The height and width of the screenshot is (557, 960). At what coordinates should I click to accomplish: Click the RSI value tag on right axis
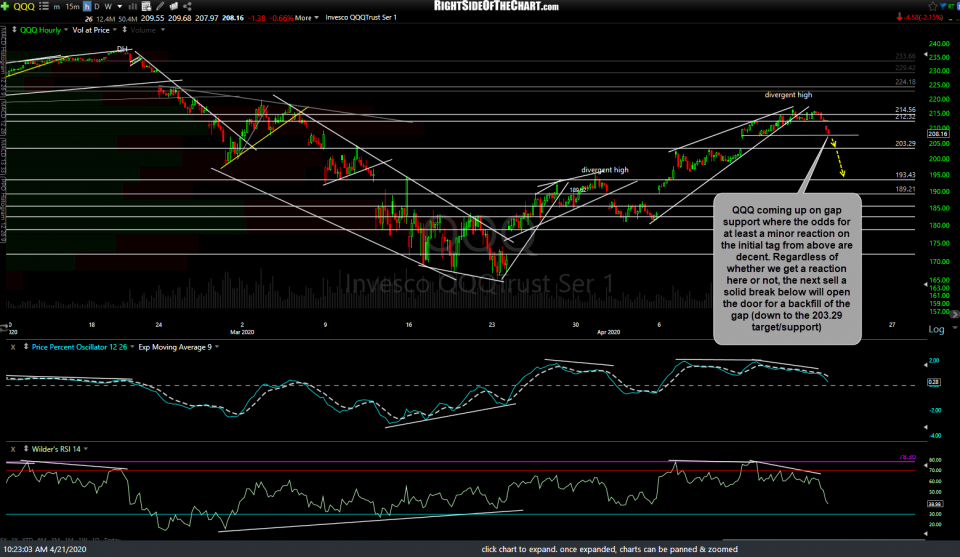pyautogui.click(x=934, y=504)
